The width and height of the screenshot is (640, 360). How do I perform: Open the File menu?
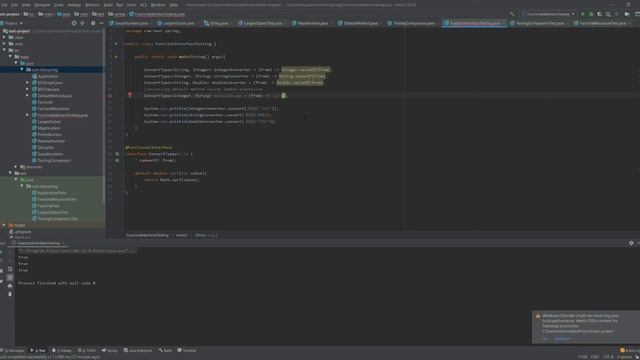tap(4, 5)
